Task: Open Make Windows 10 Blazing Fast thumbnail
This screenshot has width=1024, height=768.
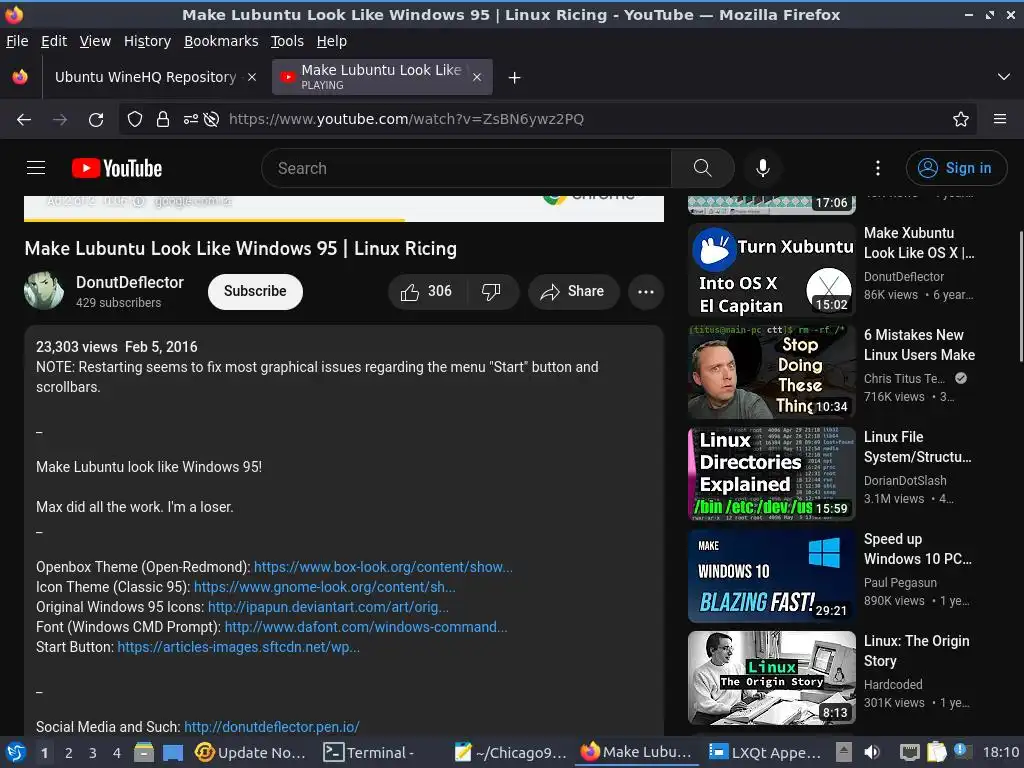Action: click(772, 576)
